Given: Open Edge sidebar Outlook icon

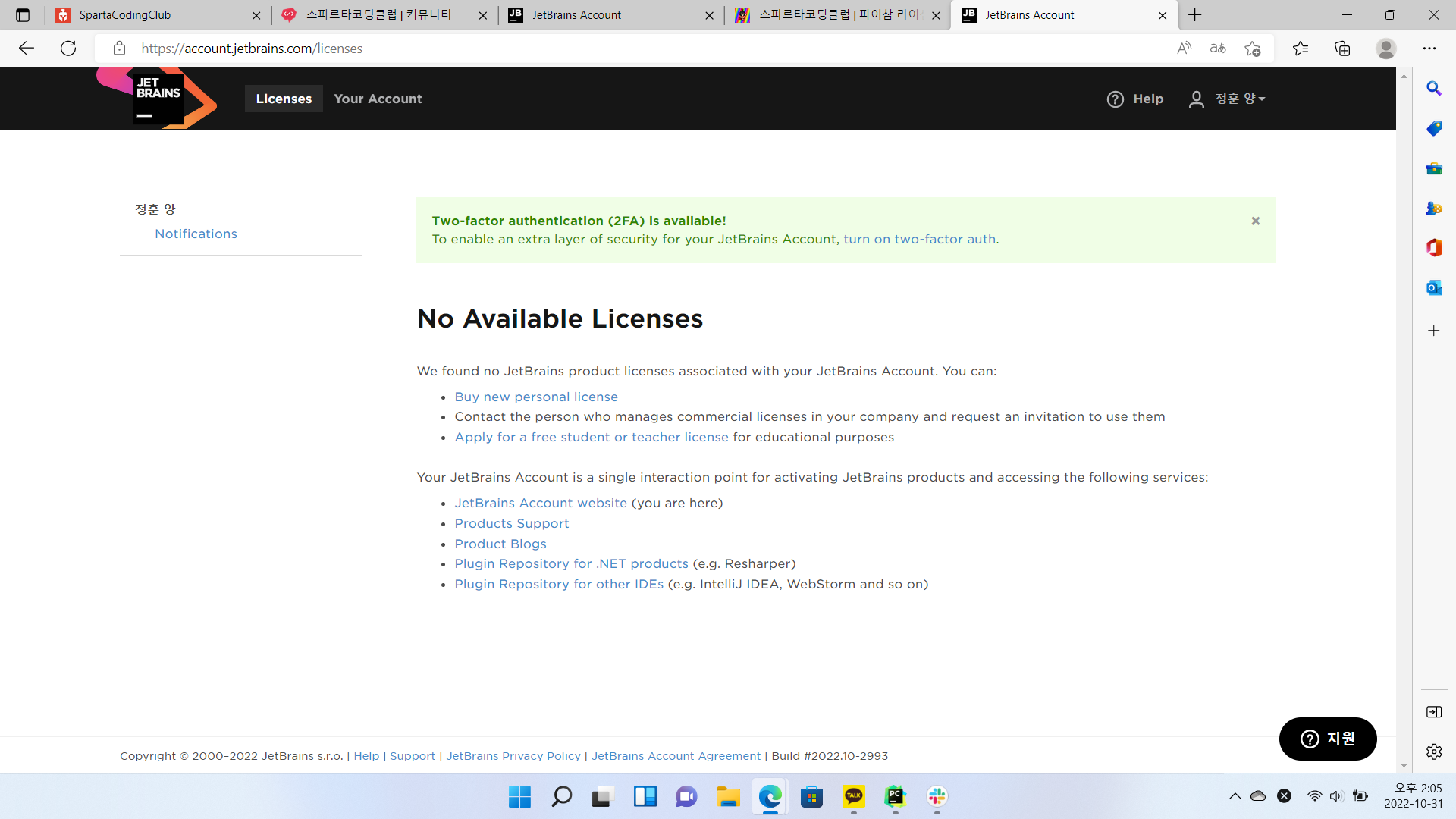Looking at the screenshot, I should coord(1434,287).
